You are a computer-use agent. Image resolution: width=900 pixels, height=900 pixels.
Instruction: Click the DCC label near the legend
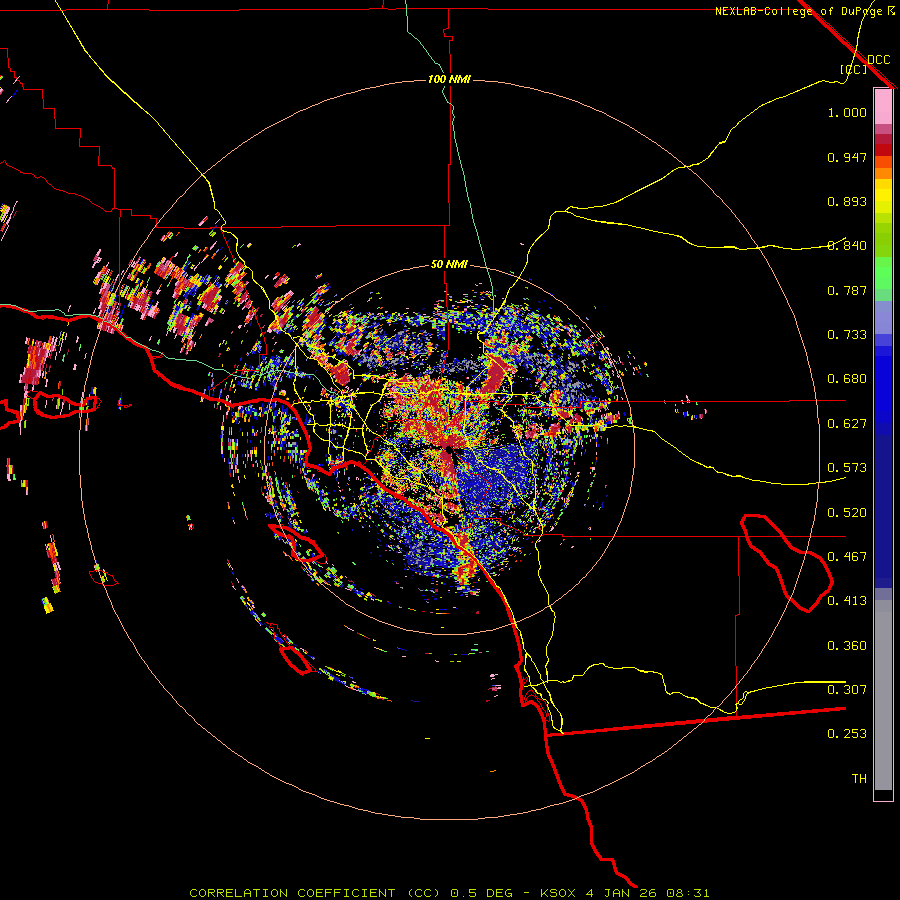[x=878, y=60]
